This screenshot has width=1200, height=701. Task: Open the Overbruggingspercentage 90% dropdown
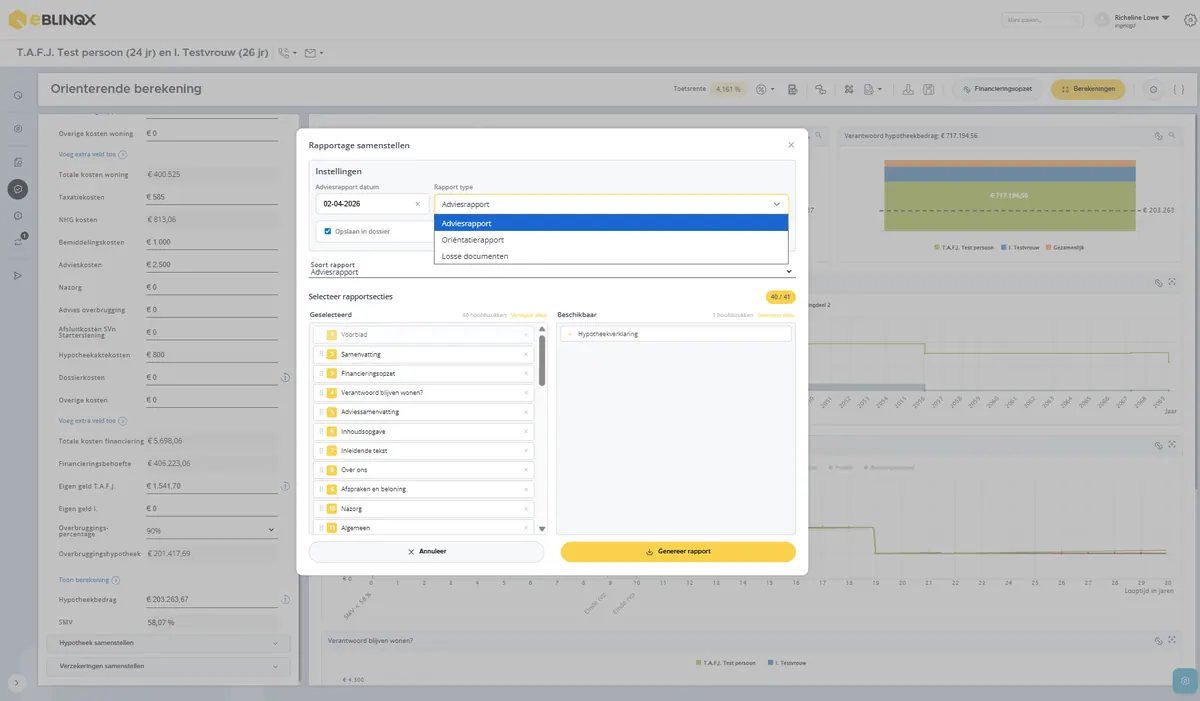point(211,530)
